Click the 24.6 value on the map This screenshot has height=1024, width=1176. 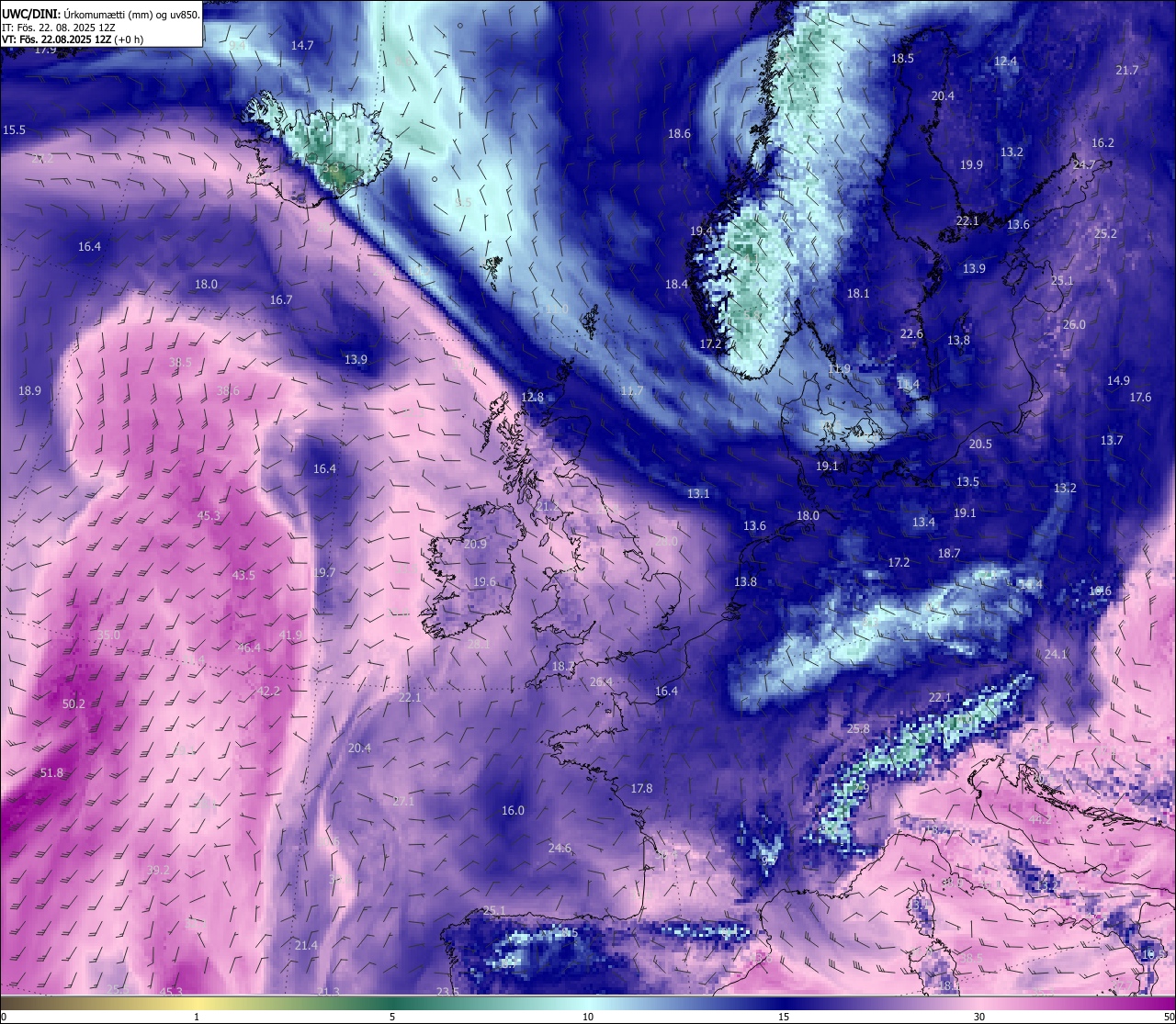point(560,849)
